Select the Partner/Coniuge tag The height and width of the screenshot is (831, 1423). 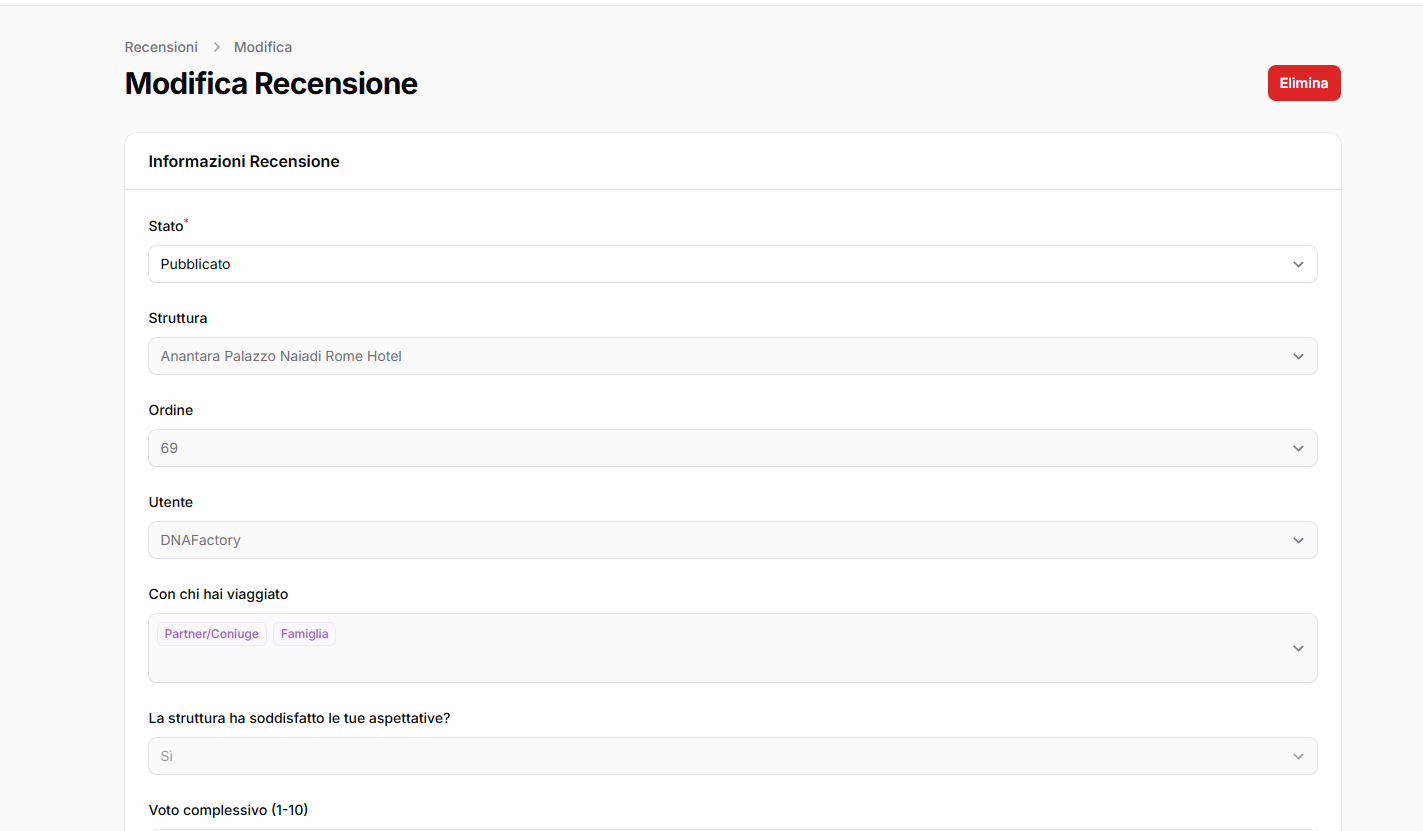click(x=211, y=634)
